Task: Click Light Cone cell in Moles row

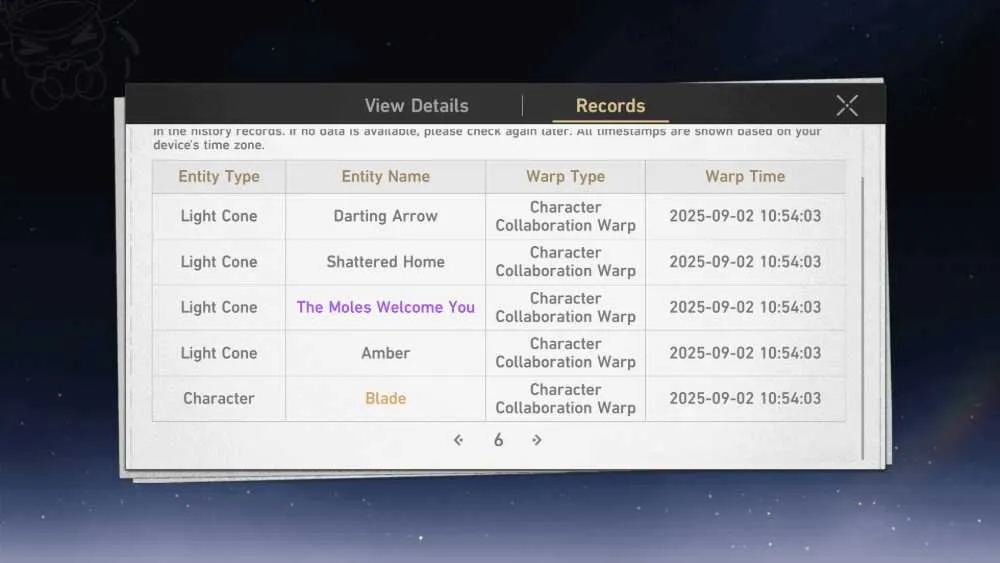Action: click(219, 307)
